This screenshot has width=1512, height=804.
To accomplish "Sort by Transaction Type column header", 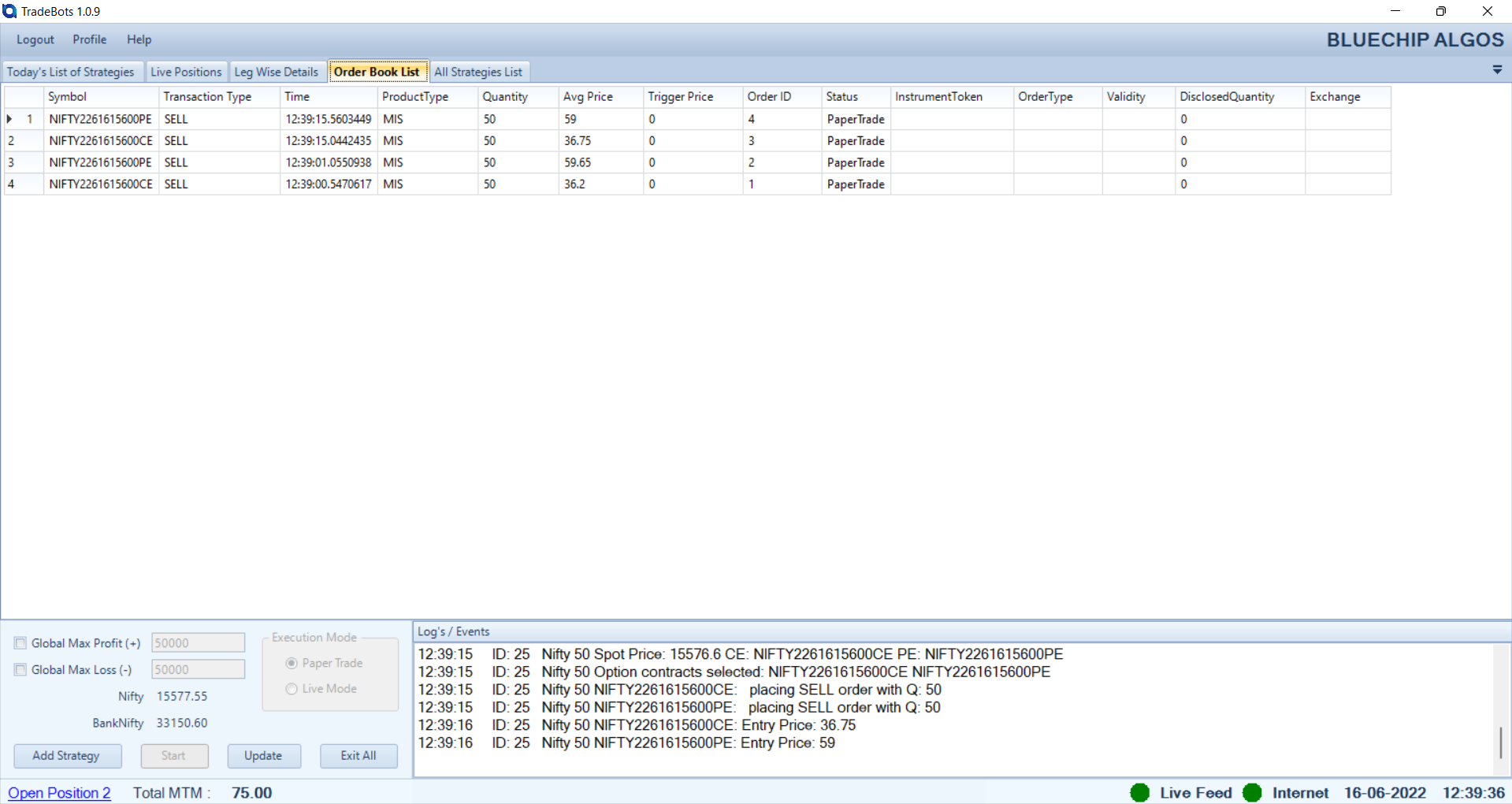I will (x=219, y=97).
